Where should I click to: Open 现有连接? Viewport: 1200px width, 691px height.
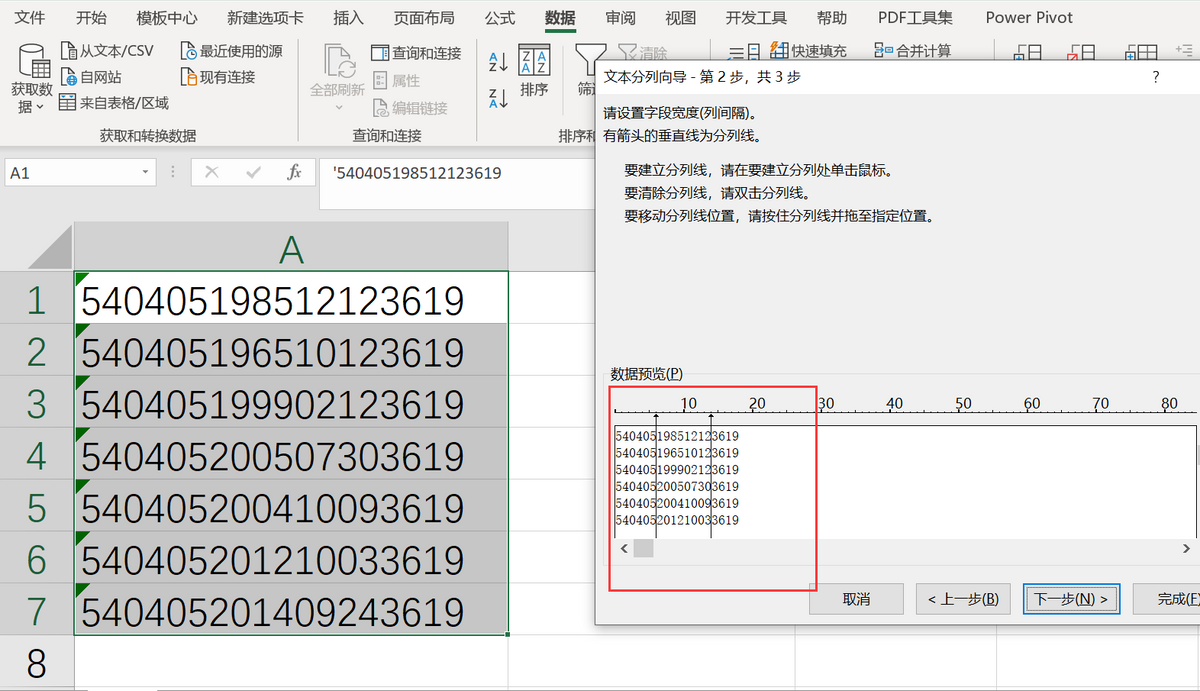click(218, 77)
